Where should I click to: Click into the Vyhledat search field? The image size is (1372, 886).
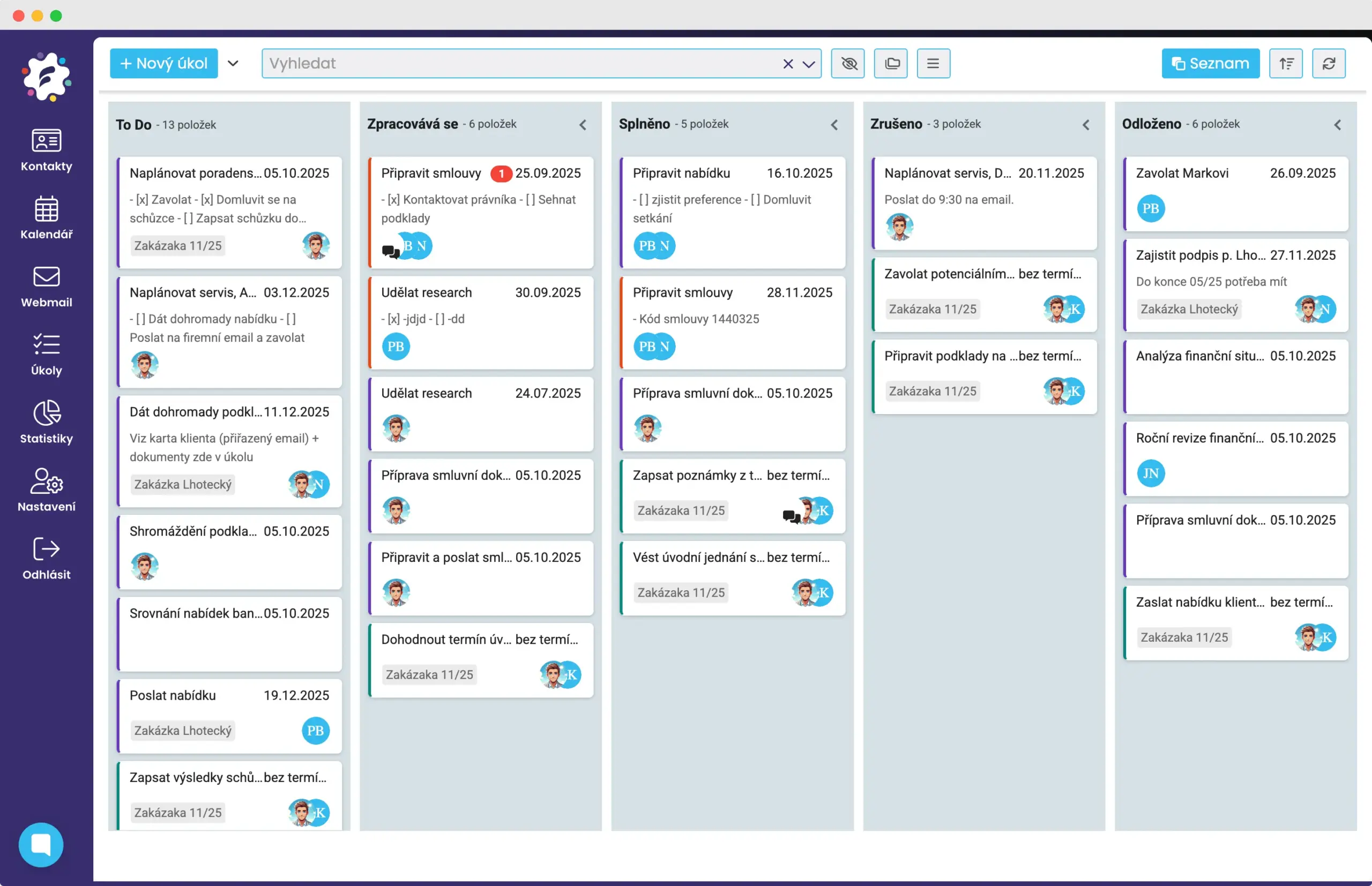click(518, 63)
